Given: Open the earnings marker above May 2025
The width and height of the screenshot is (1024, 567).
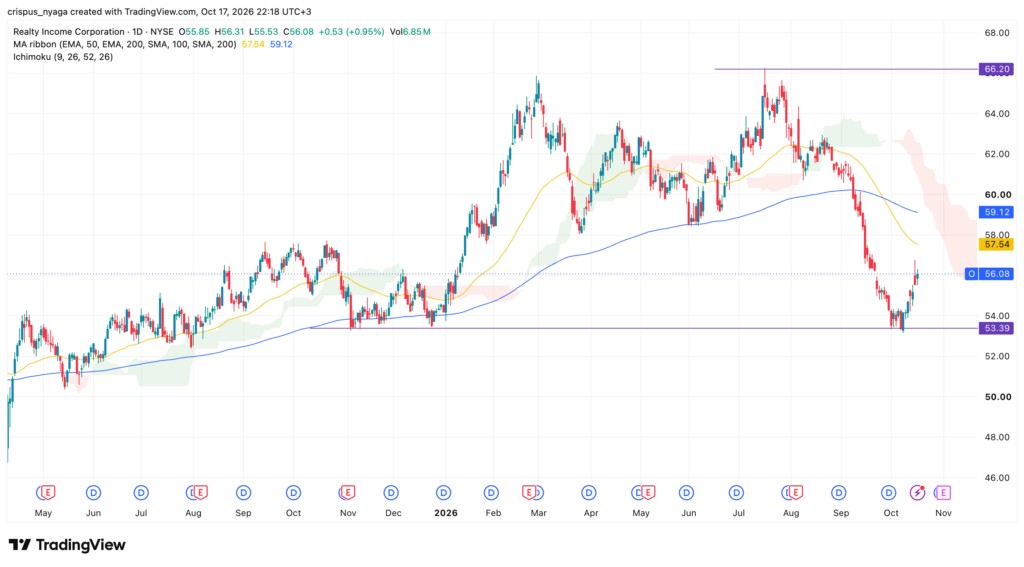Looking at the screenshot, I should tap(47, 493).
